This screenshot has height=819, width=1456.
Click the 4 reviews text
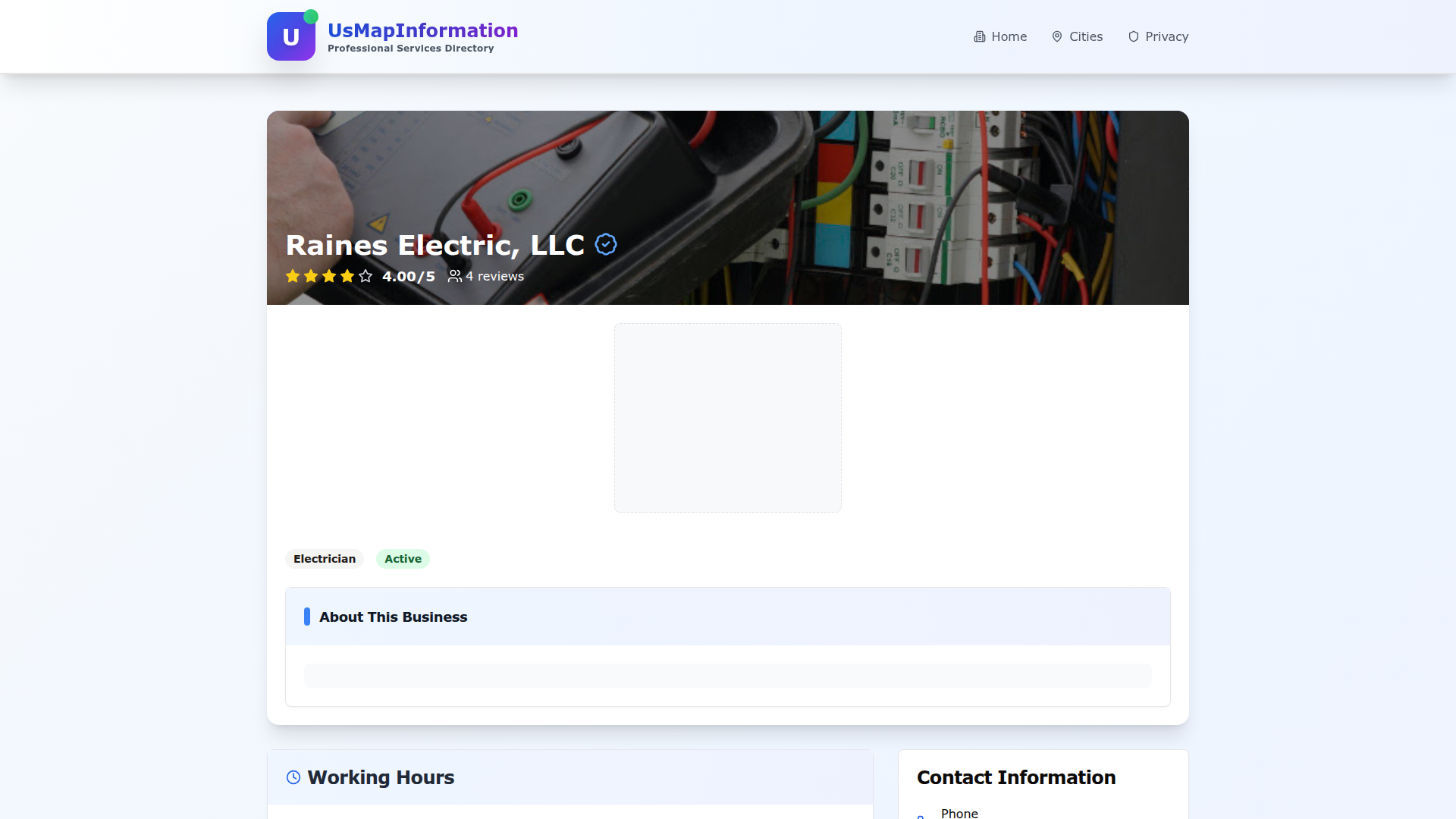[x=494, y=276]
